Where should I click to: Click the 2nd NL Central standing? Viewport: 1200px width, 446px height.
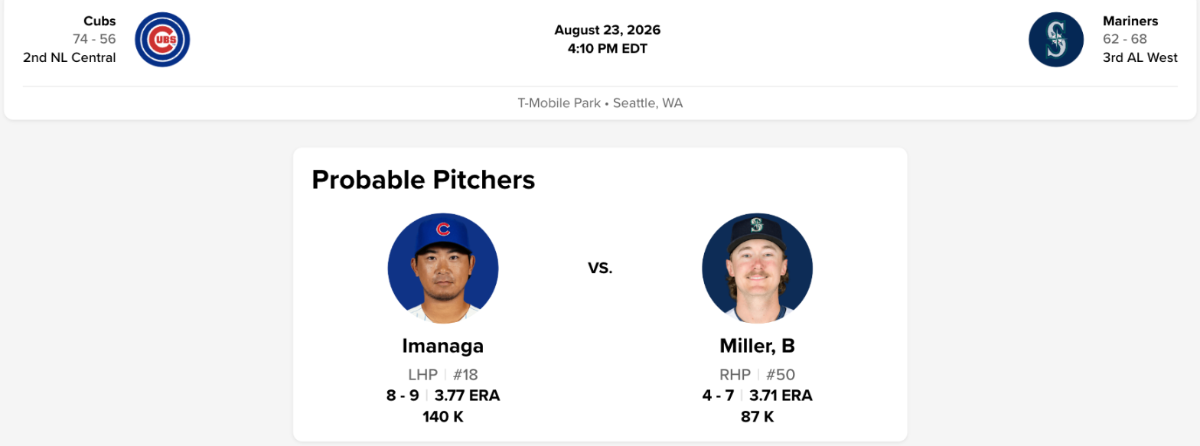pyautogui.click(x=69, y=57)
